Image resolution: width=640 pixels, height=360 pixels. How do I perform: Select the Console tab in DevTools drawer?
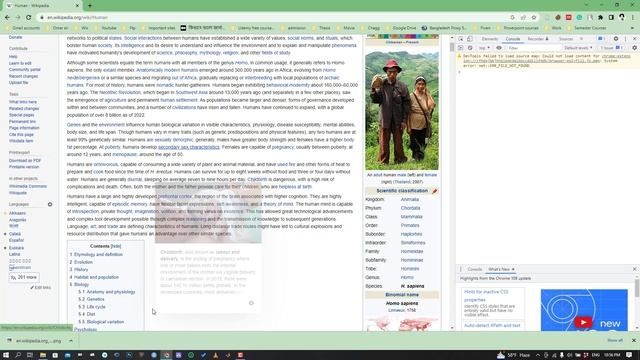474,269
